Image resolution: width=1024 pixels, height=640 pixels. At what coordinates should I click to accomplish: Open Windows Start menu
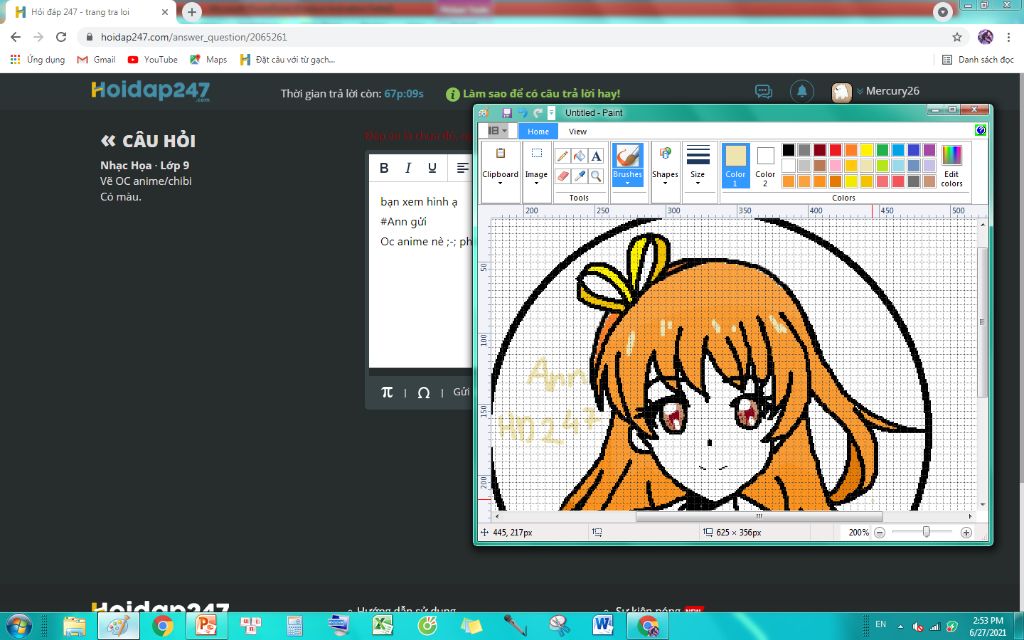[x=19, y=625]
